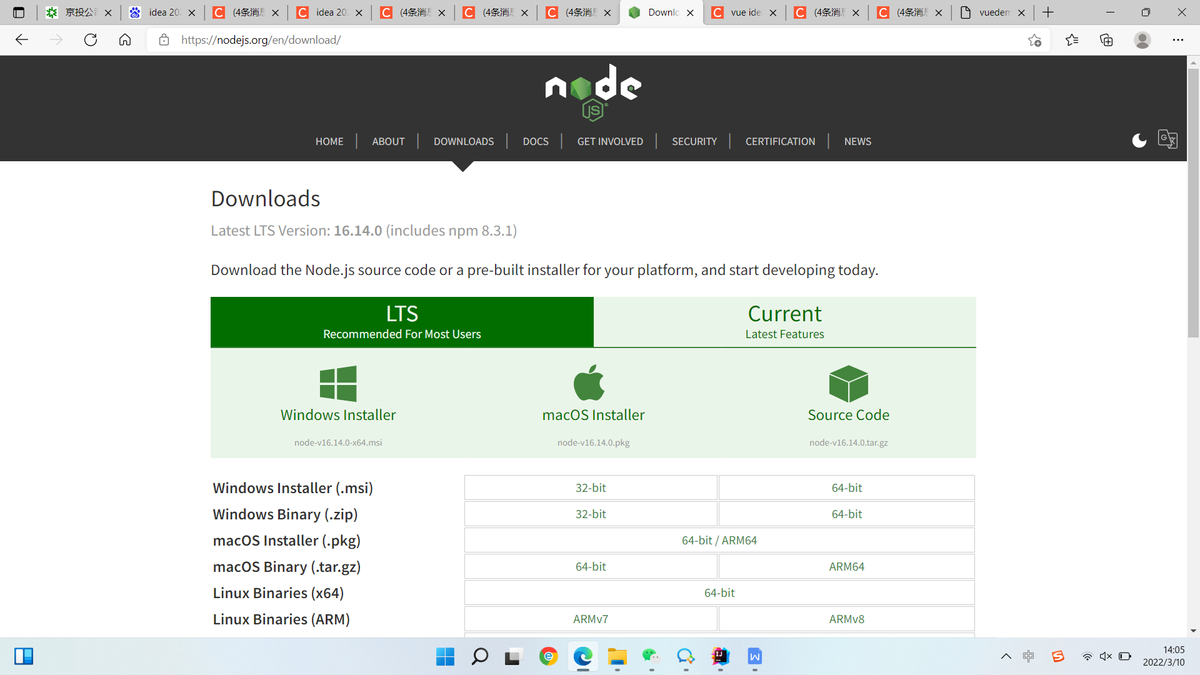Image resolution: width=1200 pixels, height=675 pixels.
Task: Click ARM64 for macOS Binary (.tar.gz)
Action: (847, 567)
